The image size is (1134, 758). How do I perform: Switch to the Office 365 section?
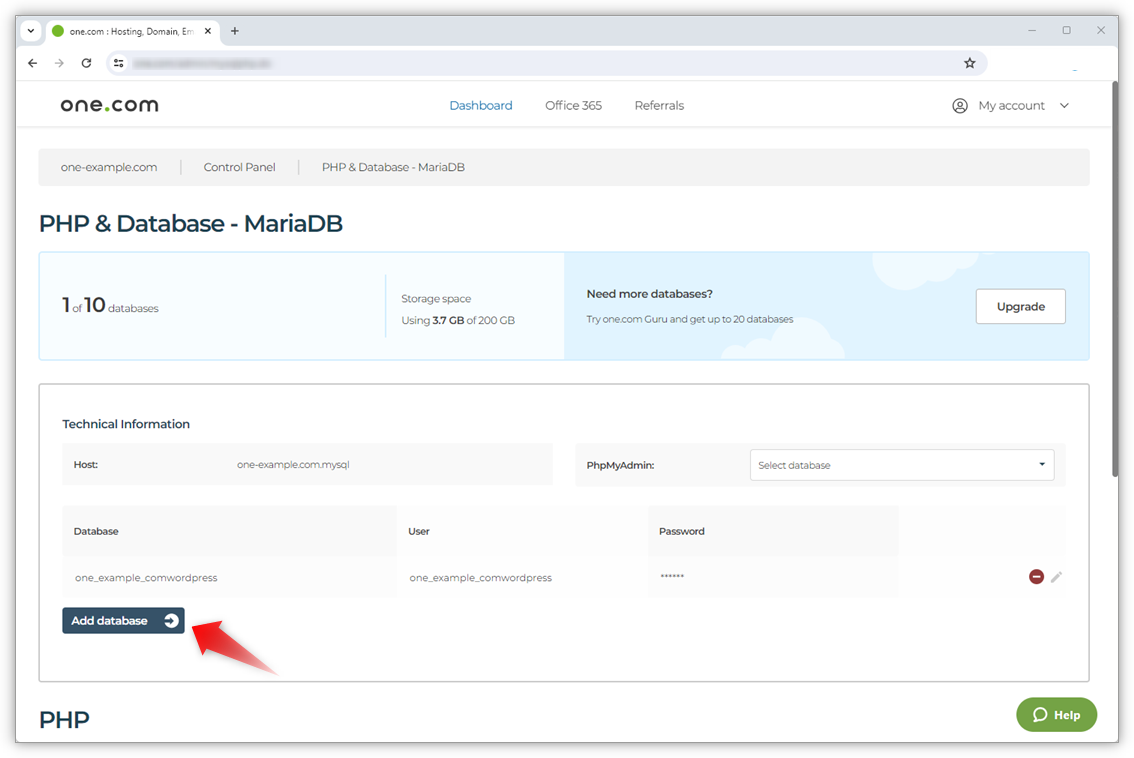[x=573, y=105]
